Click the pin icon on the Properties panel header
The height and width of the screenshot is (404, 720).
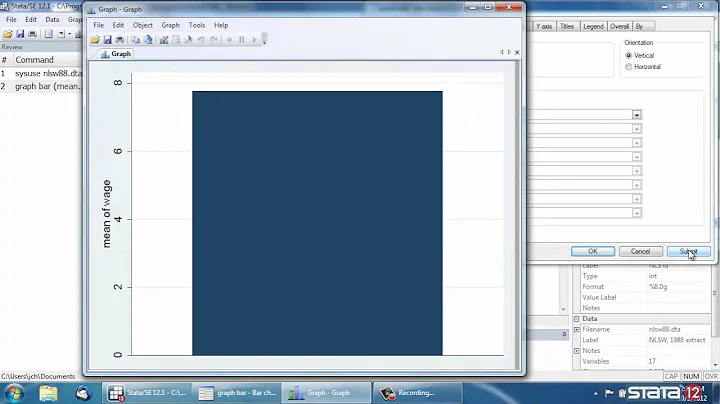tap(564, 335)
